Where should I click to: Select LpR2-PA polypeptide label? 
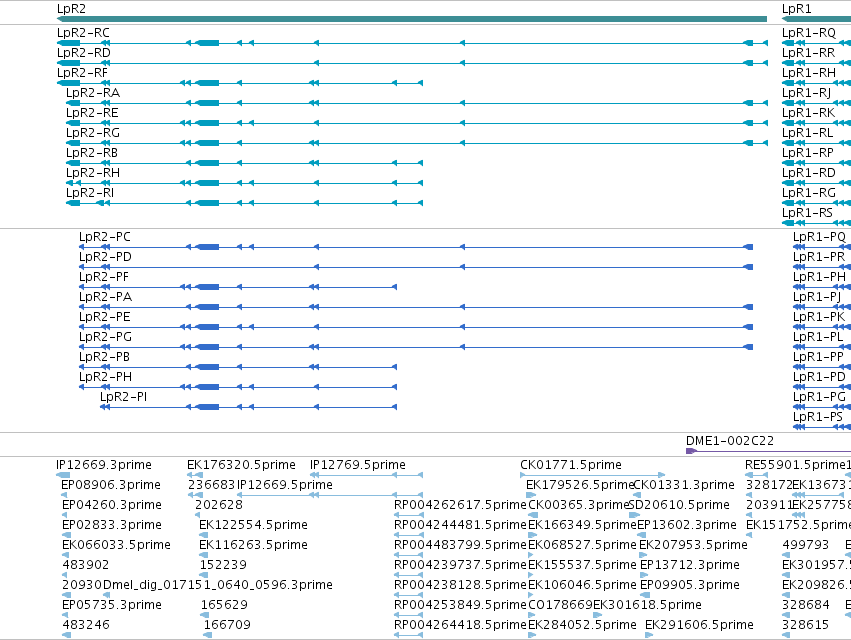click(x=105, y=297)
